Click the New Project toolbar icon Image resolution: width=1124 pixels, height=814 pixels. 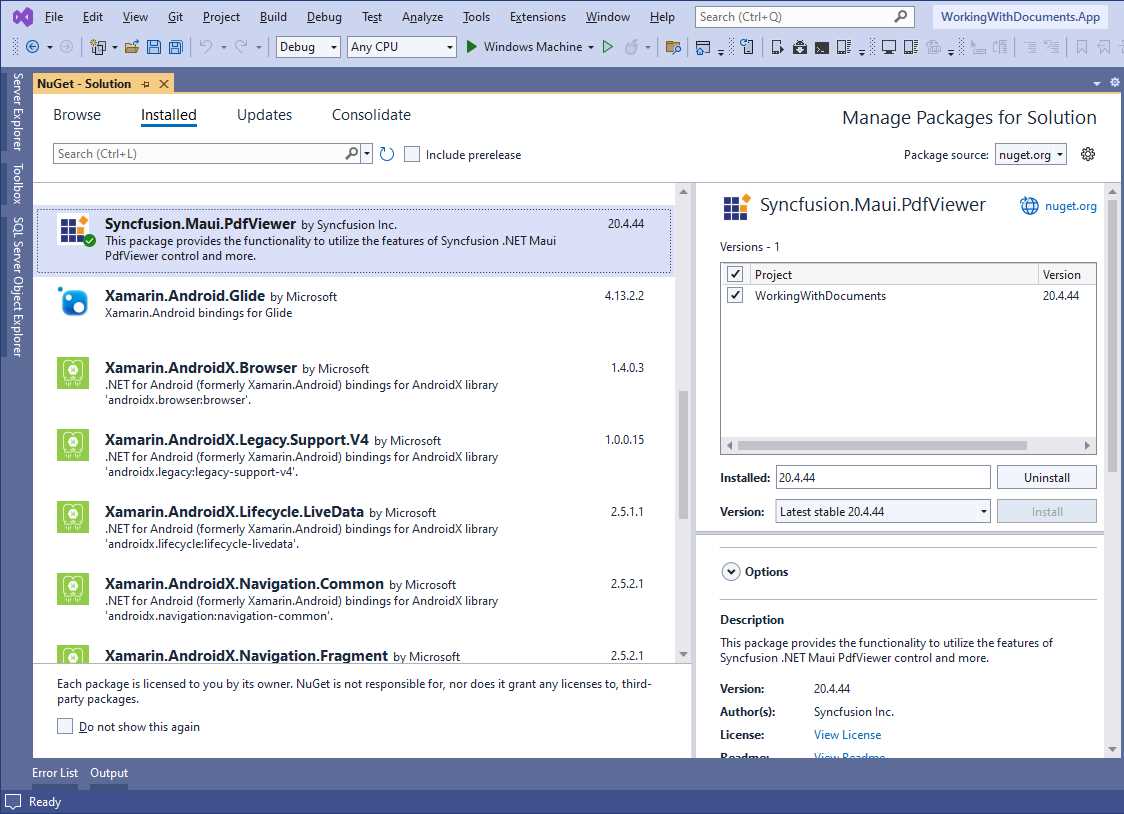(x=97, y=47)
